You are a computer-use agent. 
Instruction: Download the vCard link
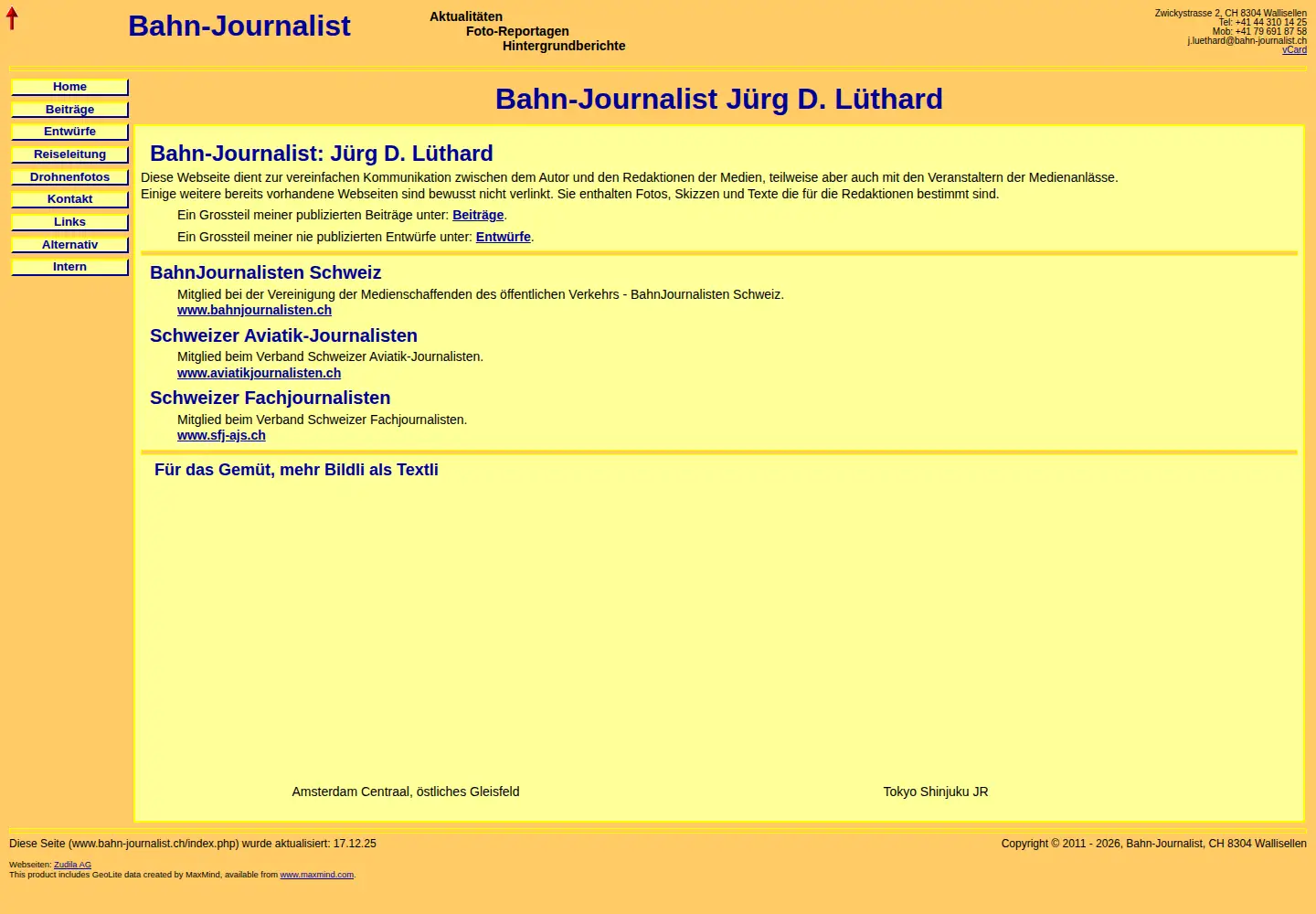coord(1294,50)
